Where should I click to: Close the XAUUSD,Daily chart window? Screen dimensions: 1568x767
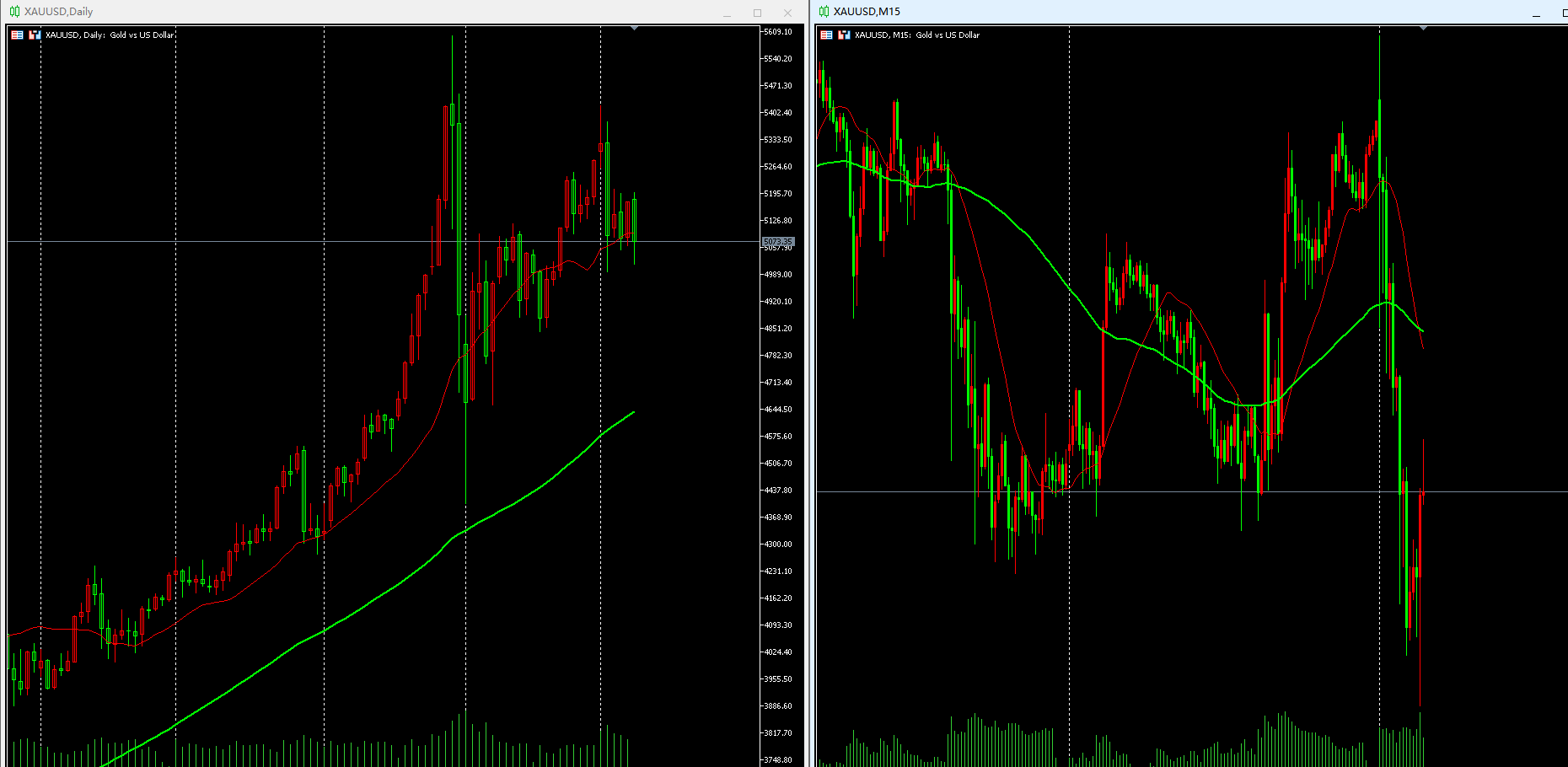click(x=787, y=13)
